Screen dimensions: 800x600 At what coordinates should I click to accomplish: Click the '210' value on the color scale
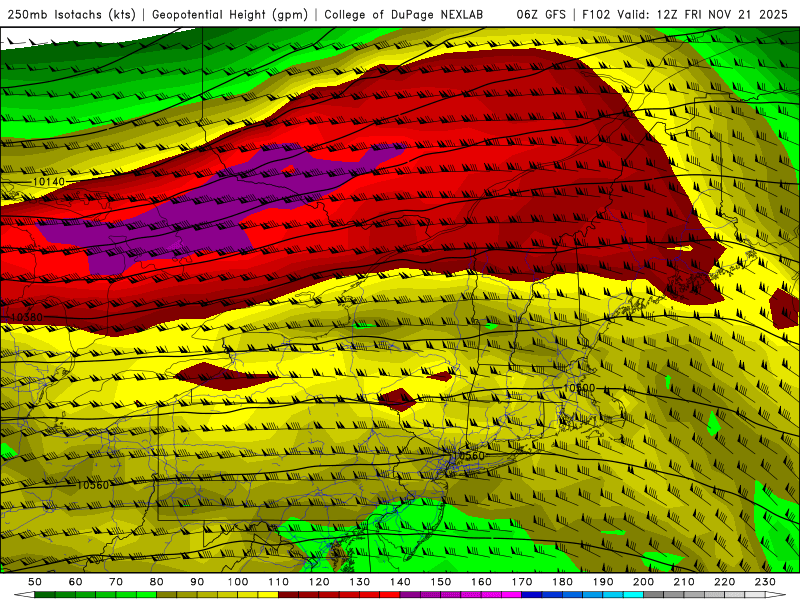click(x=684, y=582)
